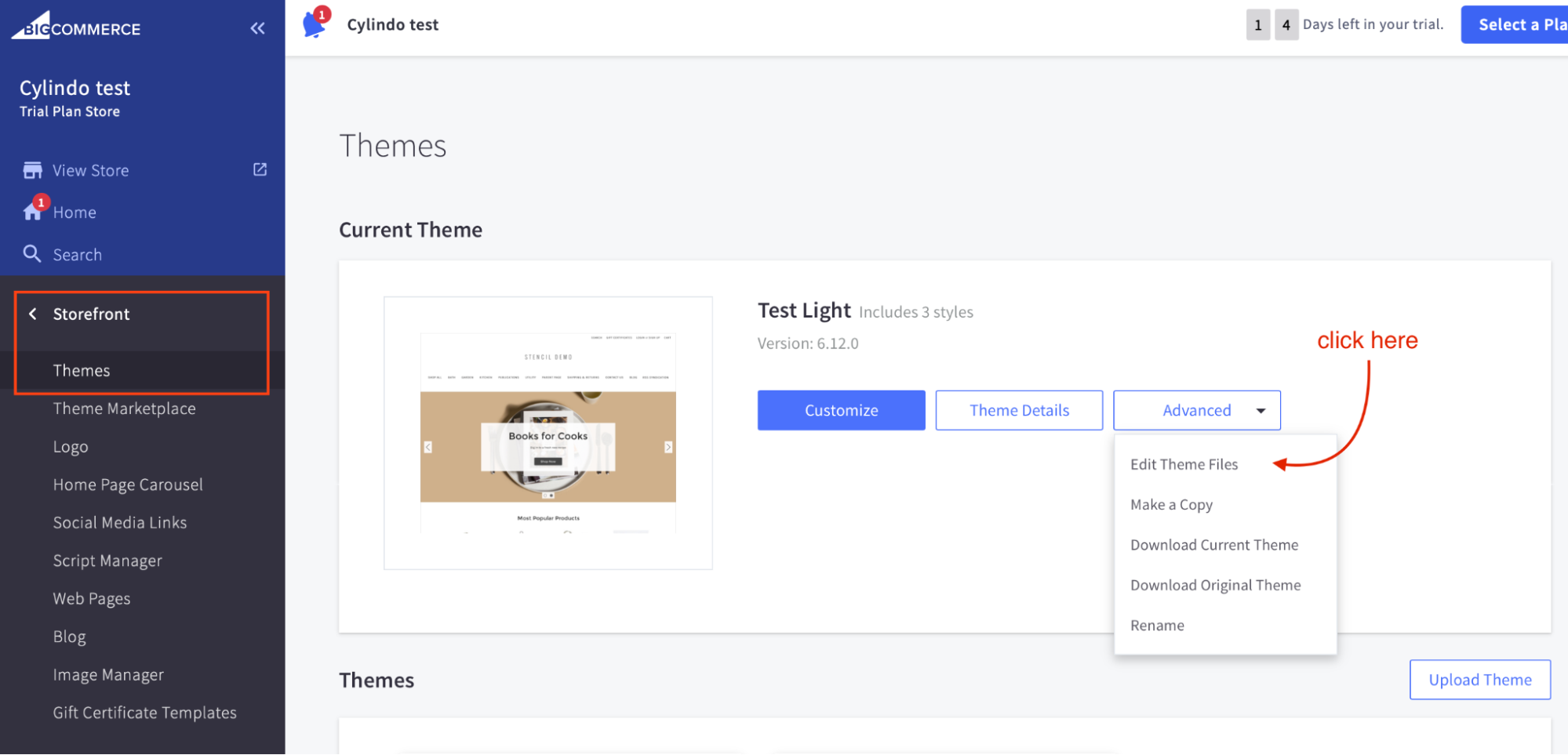Choose Download Current Theme
1568x755 pixels.
pyautogui.click(x=1214, y=545)
